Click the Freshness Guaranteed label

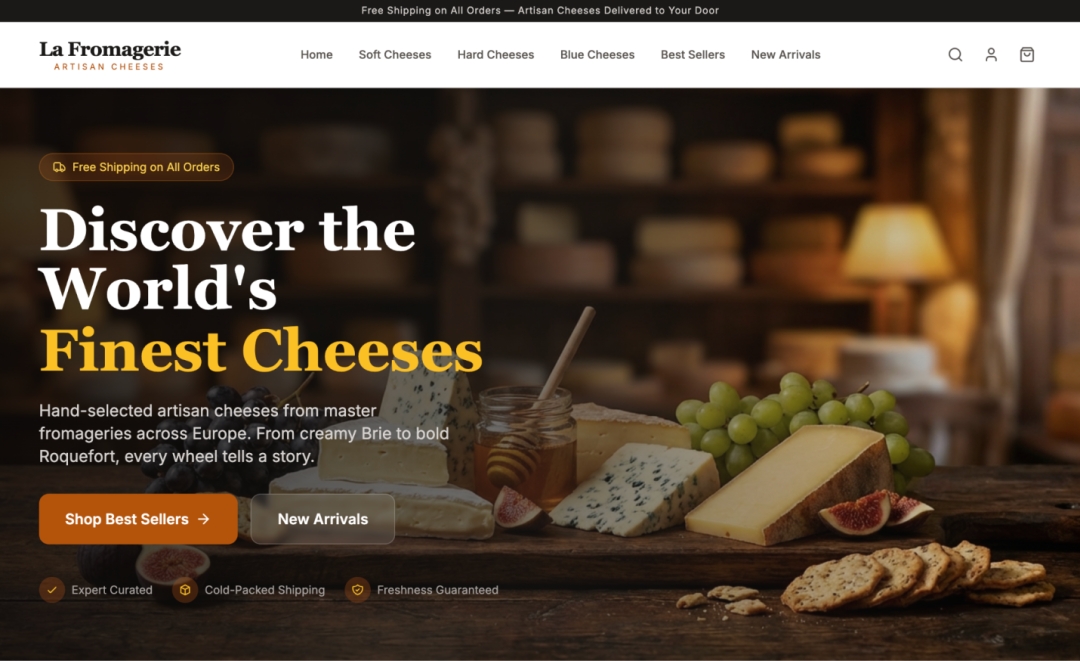437,590
